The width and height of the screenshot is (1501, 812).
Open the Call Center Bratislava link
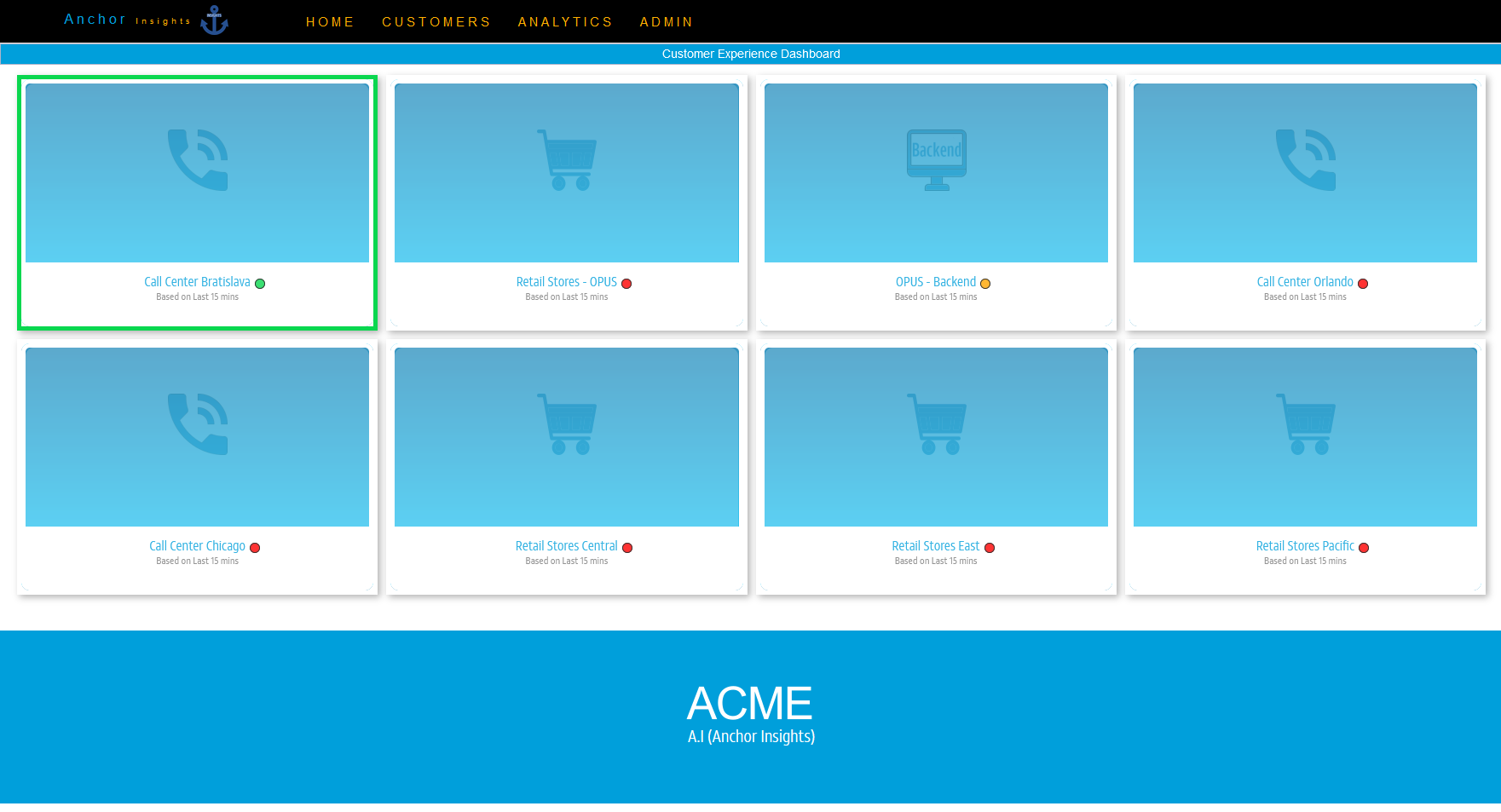(197, 282)
